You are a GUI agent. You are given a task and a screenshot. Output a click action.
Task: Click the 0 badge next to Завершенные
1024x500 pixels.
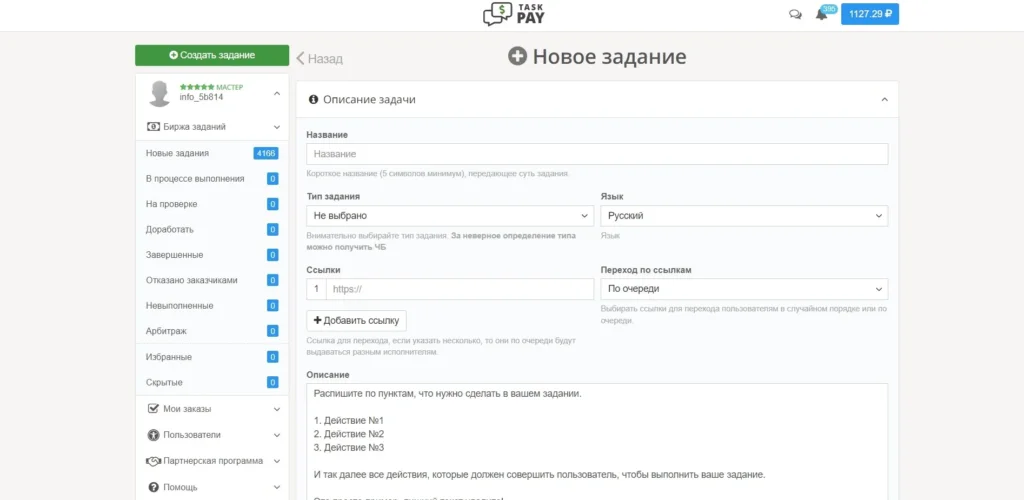tap(272, 255)
